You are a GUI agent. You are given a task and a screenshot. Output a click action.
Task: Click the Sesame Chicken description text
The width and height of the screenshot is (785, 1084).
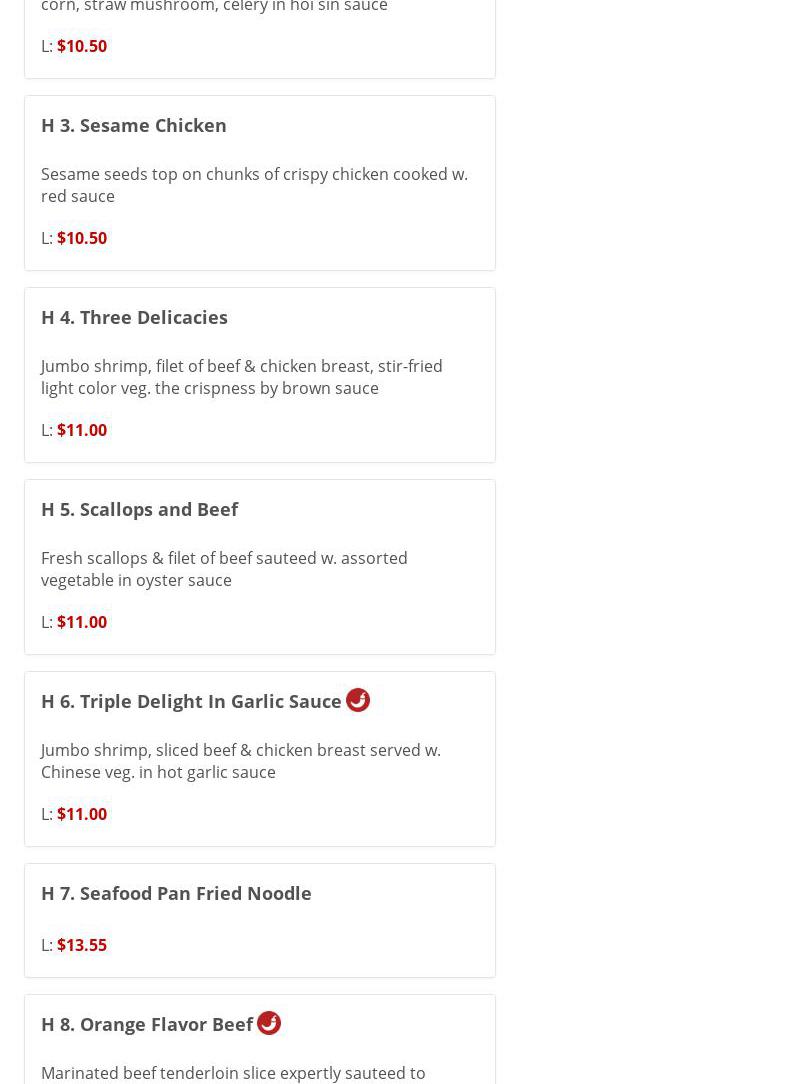[x=254, y=185]
